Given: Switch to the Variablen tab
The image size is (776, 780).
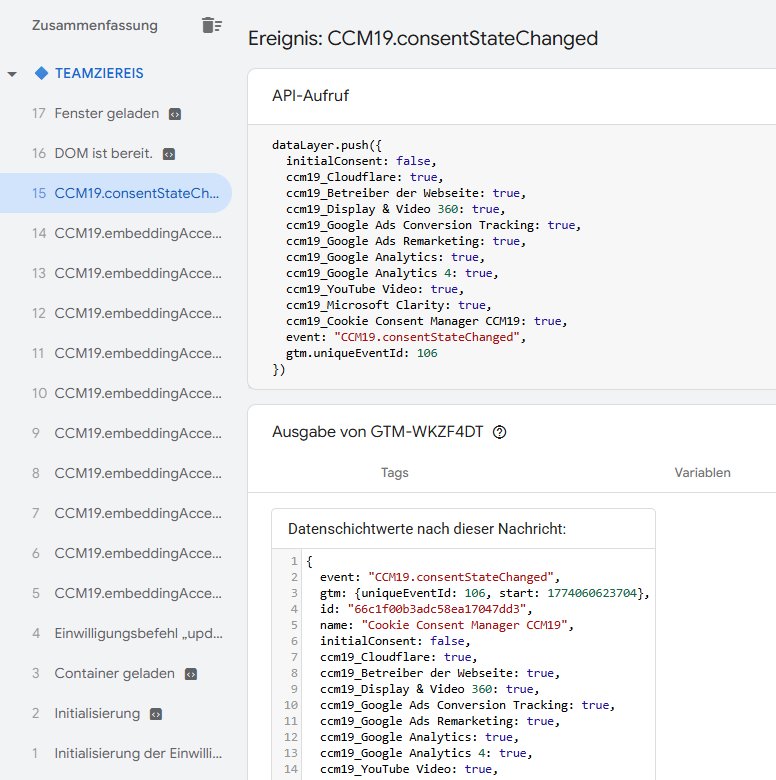Looking at the screenshot, I should tap(702, 473).
